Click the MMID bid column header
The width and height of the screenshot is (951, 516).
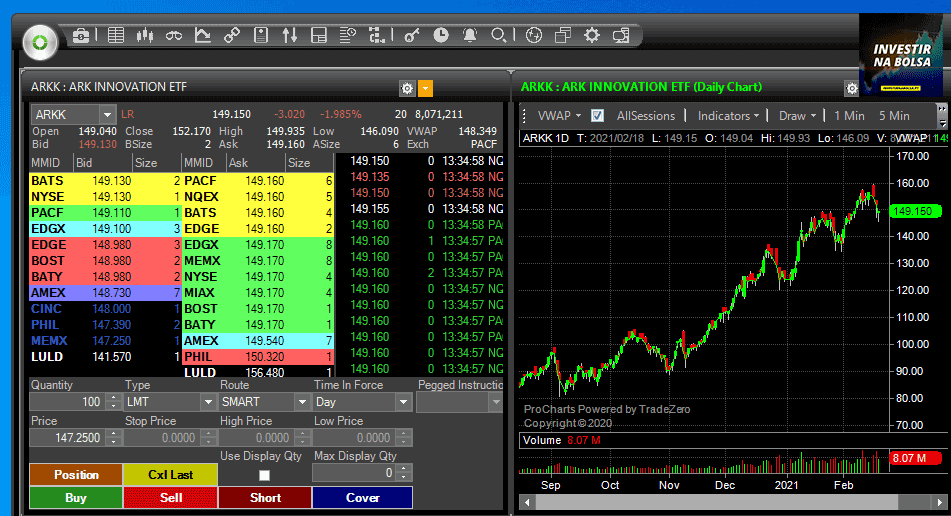tap(52, 163)
